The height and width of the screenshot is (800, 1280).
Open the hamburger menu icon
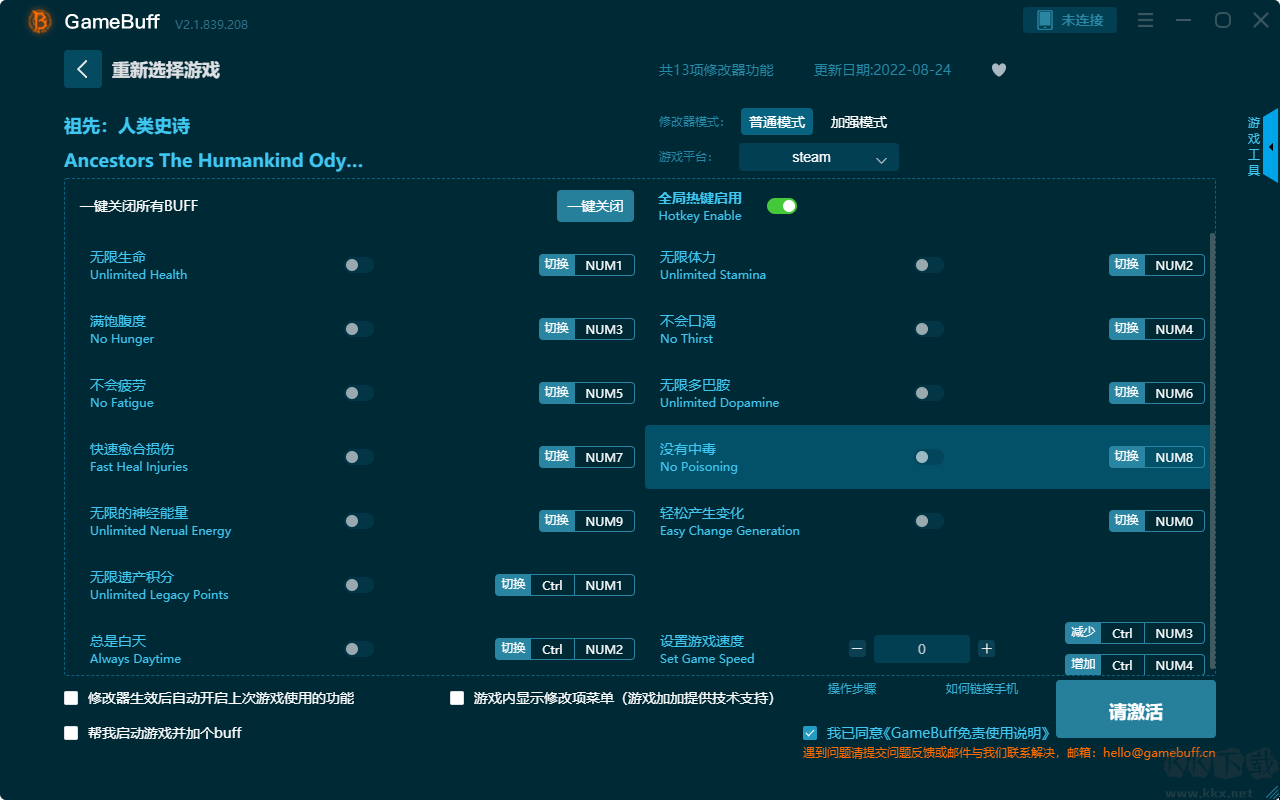click(x=1146, y=20)
